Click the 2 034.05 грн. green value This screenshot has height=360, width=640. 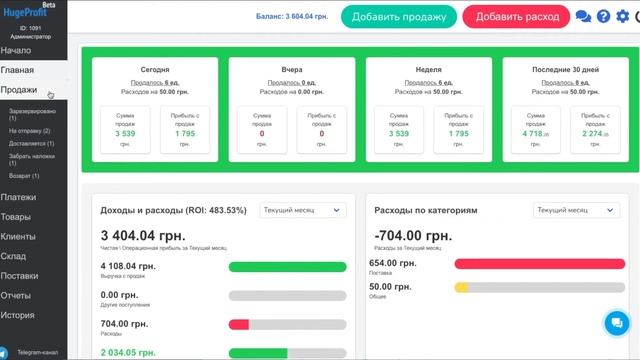pyautogui.click(x=128, y=352)
